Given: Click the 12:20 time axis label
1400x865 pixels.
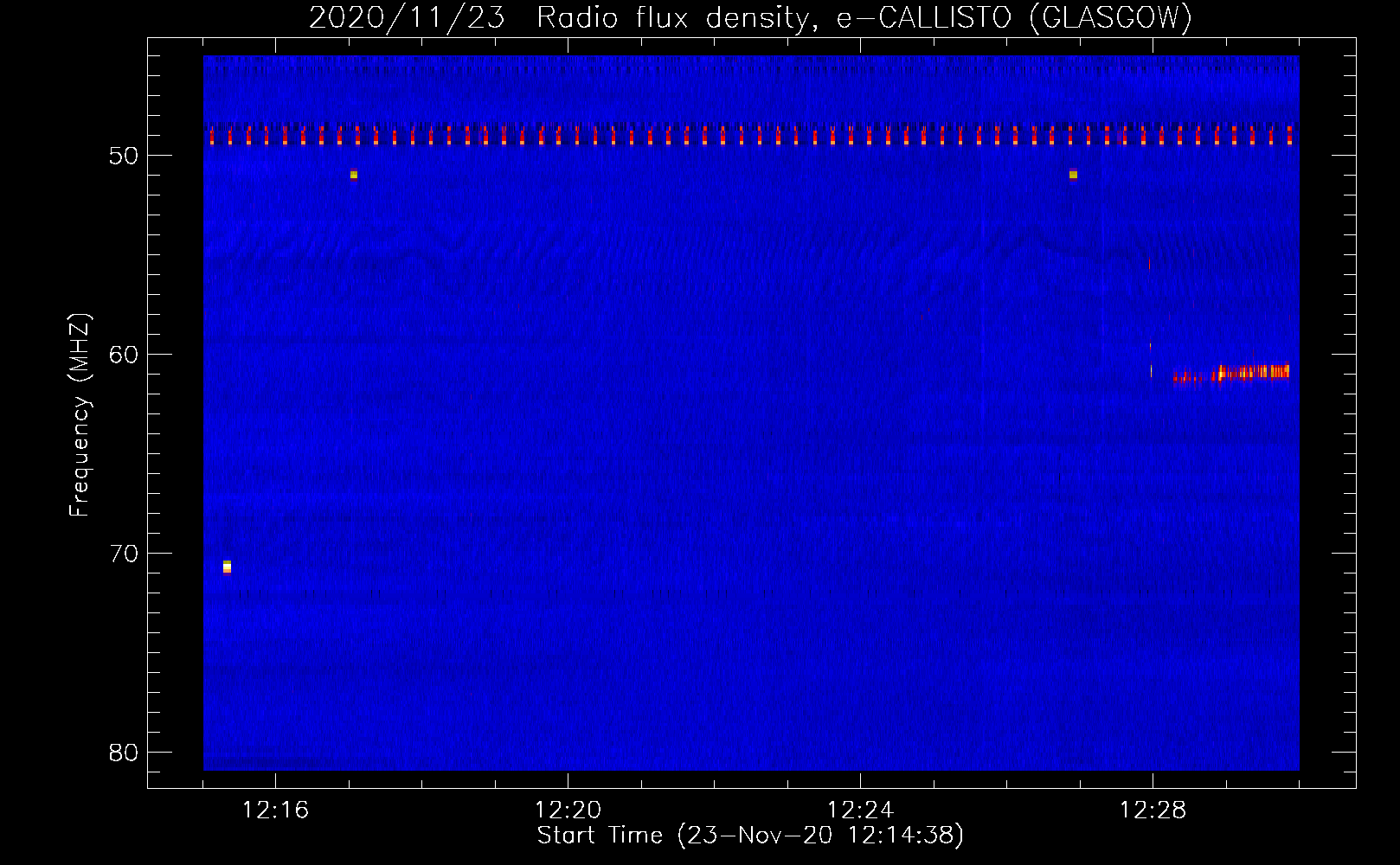Looking at the screenshot, I should coord(568,811).
